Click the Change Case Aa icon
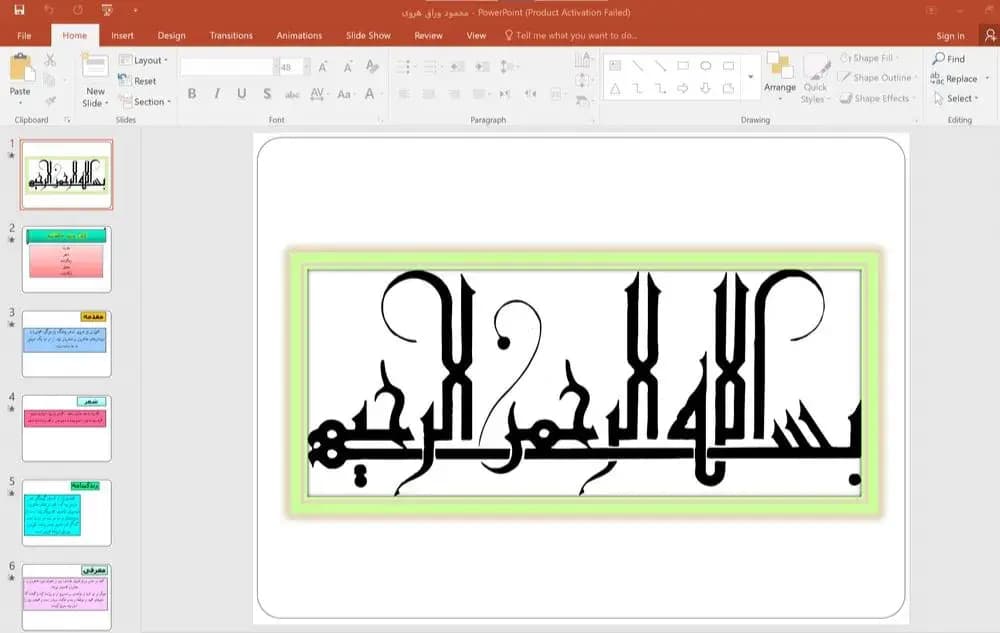This screenshot has width=1000, height=633. (x=344, y=94)
